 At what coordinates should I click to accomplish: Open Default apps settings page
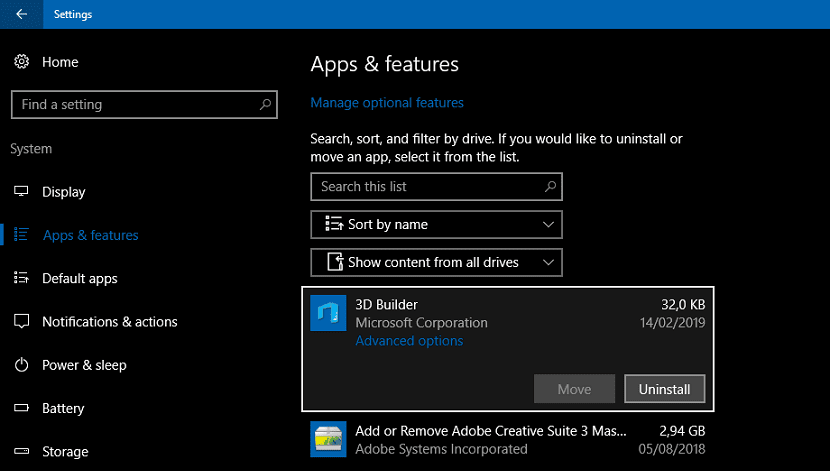coord(80,278)
